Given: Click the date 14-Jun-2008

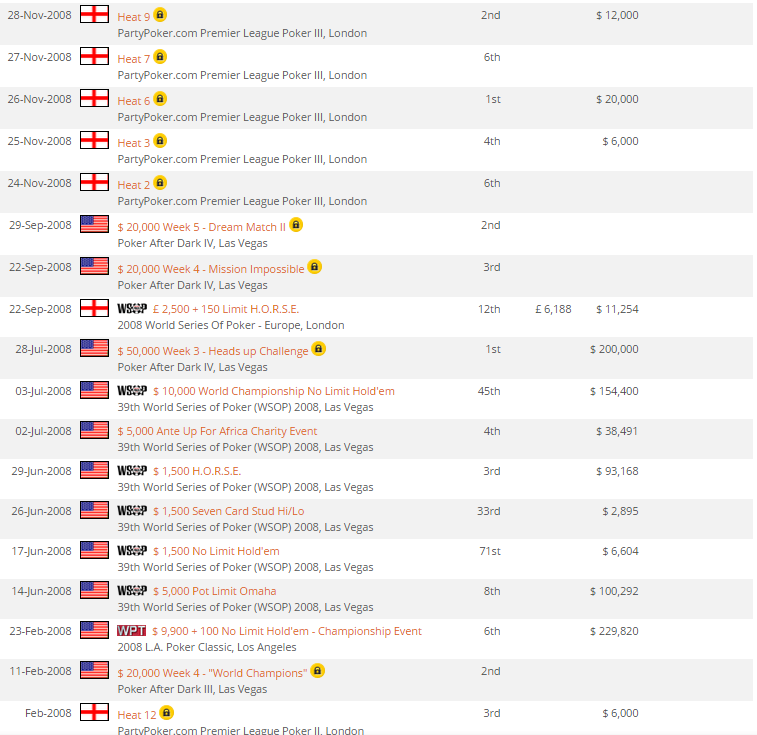Looking at the screenshot, I should click(x=42, y=592).
